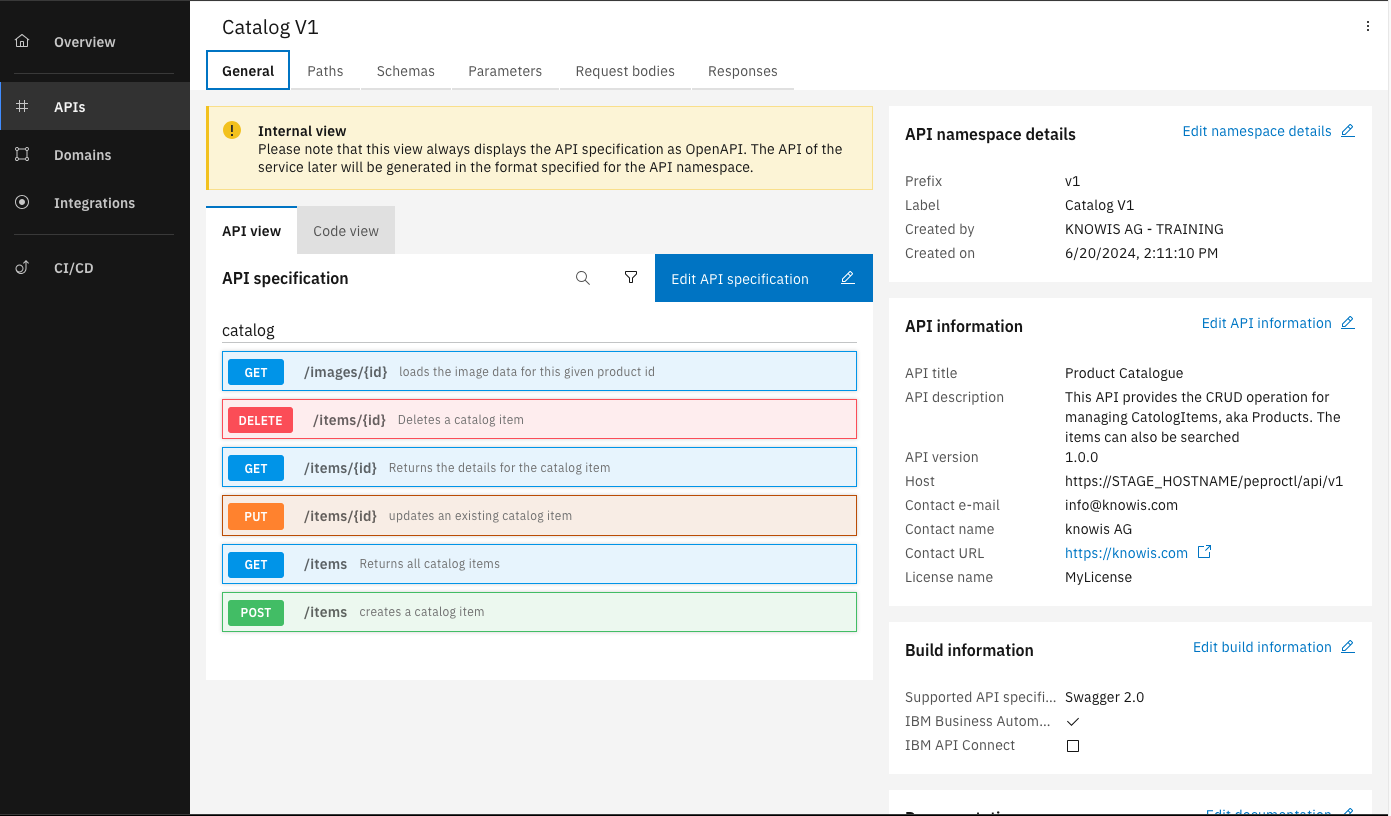
Task: Open the Paths tab
Action: coord(325,71)
